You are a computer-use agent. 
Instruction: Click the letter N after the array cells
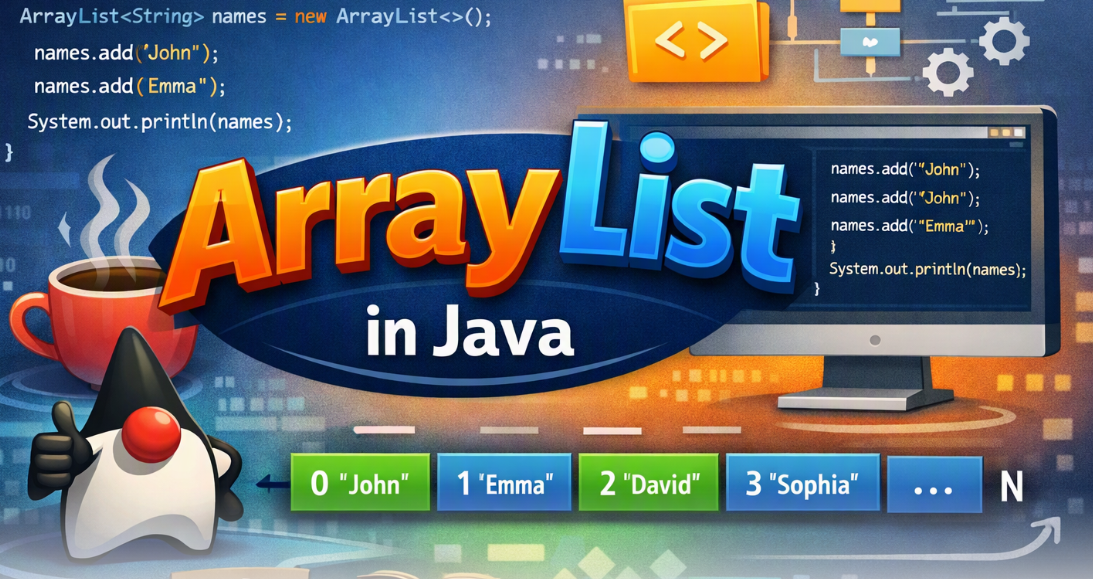[1011, 488]
